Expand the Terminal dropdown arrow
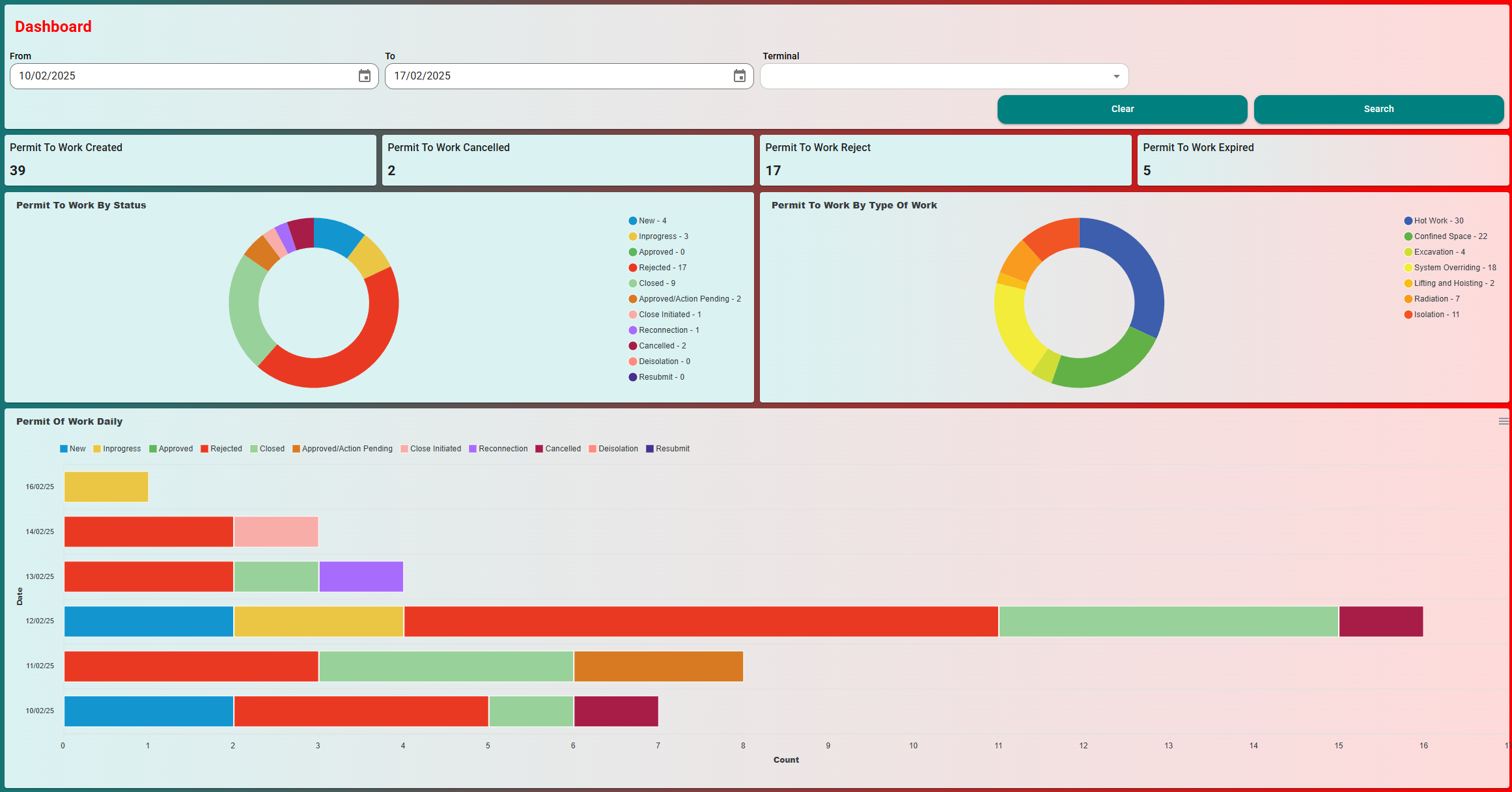 (1116, 76)
